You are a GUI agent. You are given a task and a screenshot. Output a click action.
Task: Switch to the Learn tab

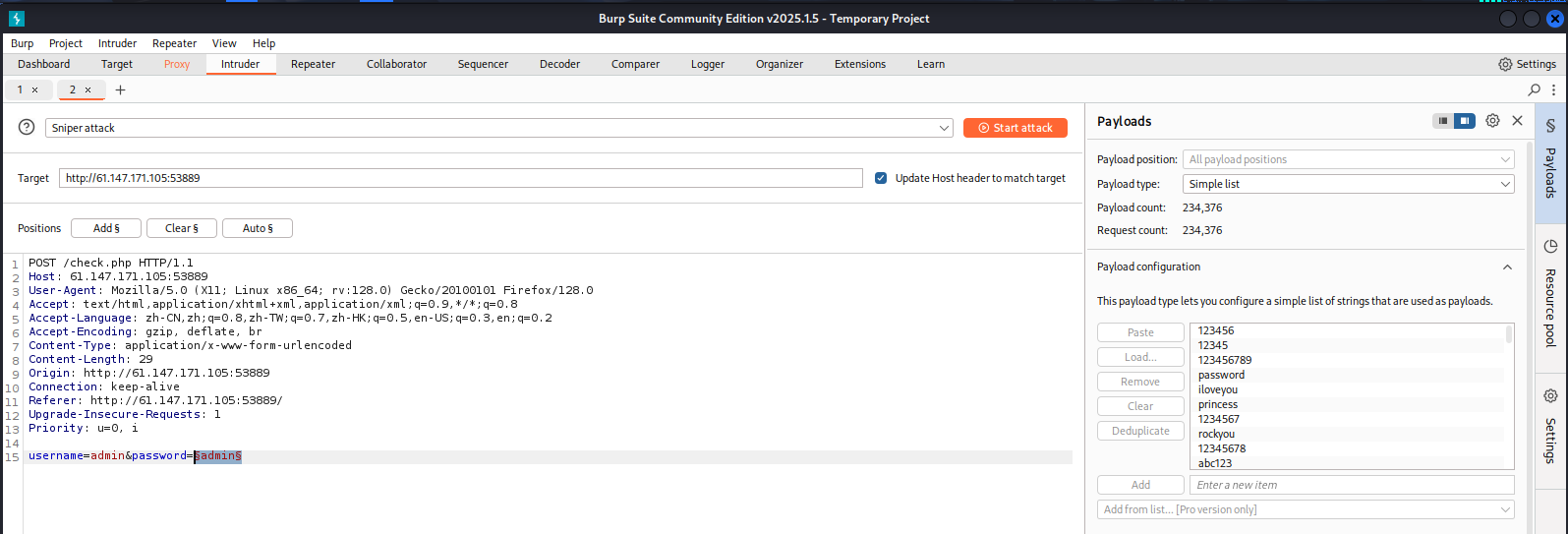(x=930, y=64)
